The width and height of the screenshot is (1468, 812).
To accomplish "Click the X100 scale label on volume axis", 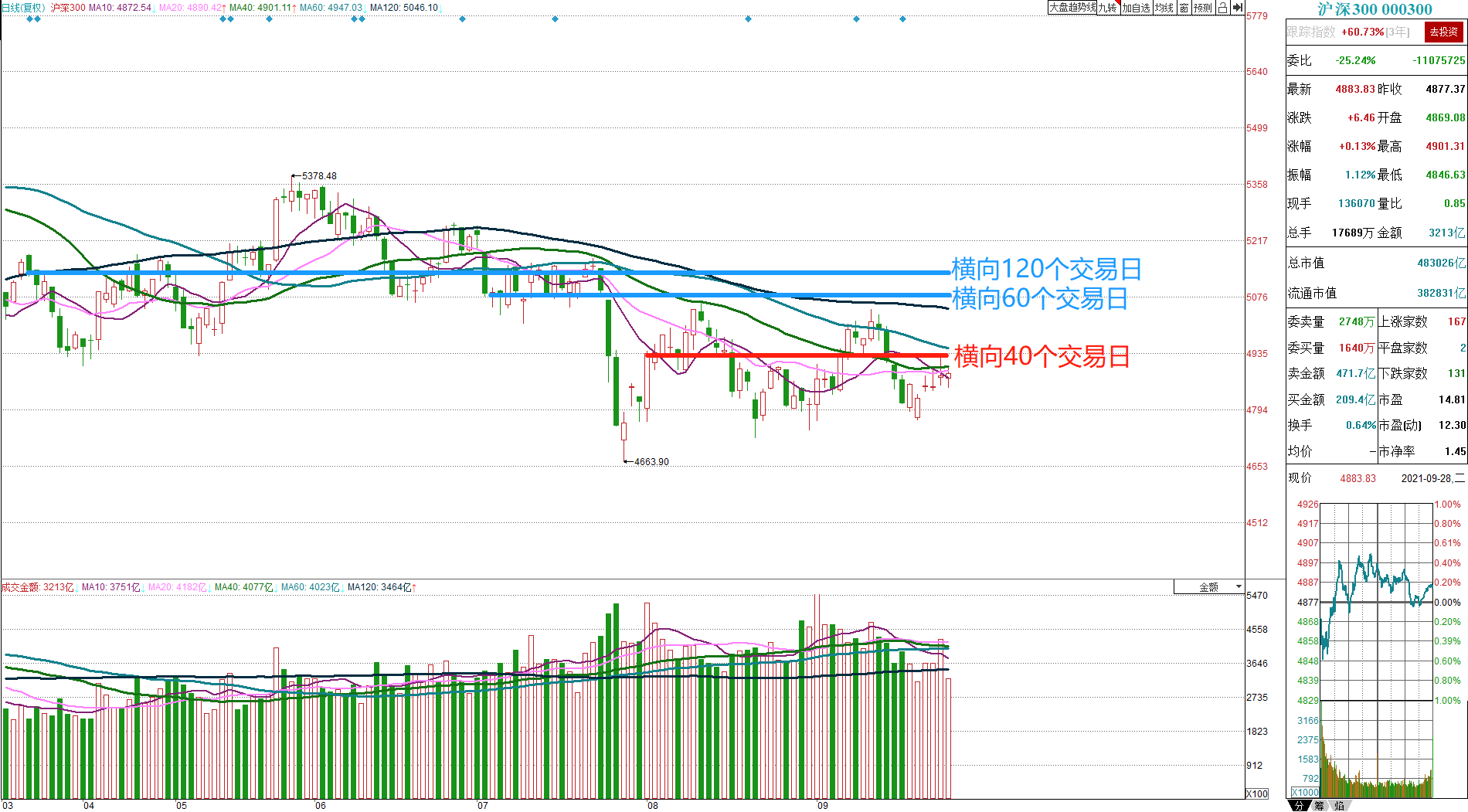I will click(x=1257, y=793).
